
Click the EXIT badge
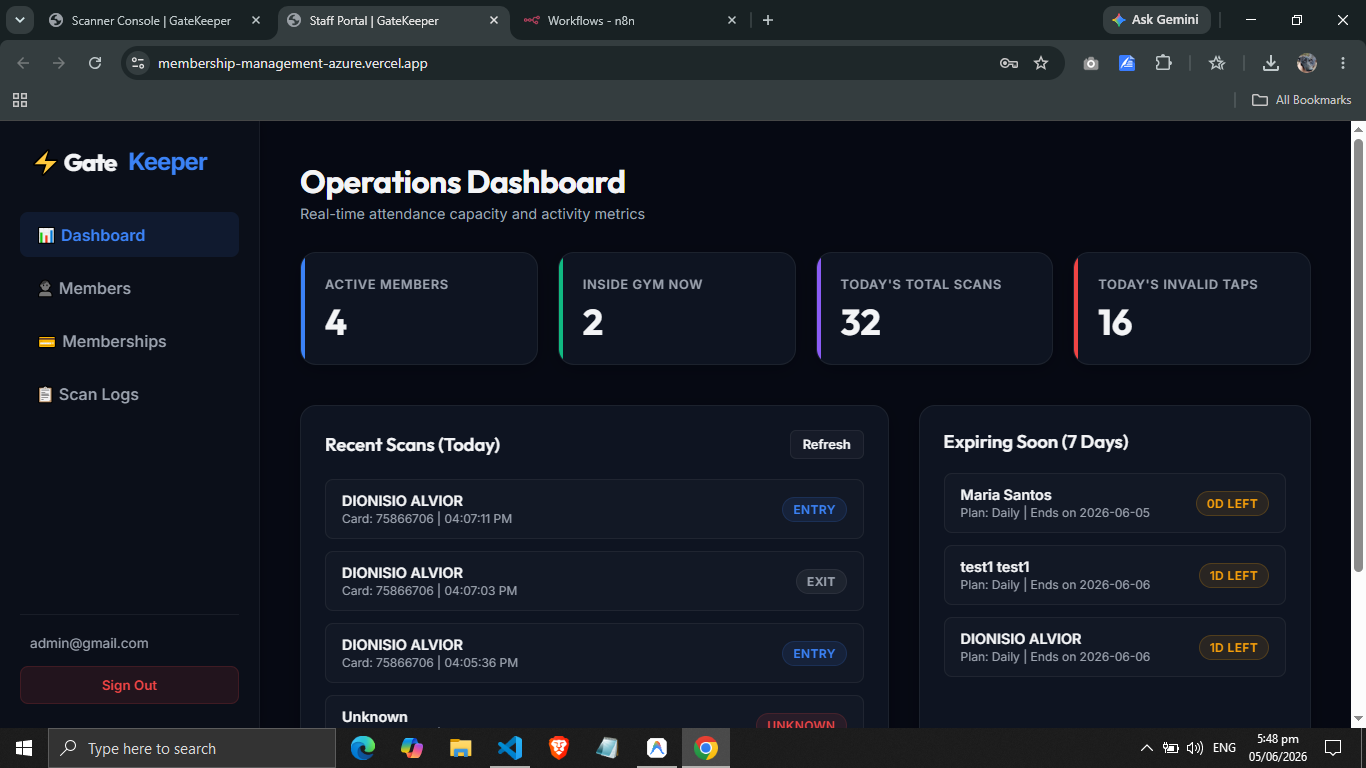(821, 581)
